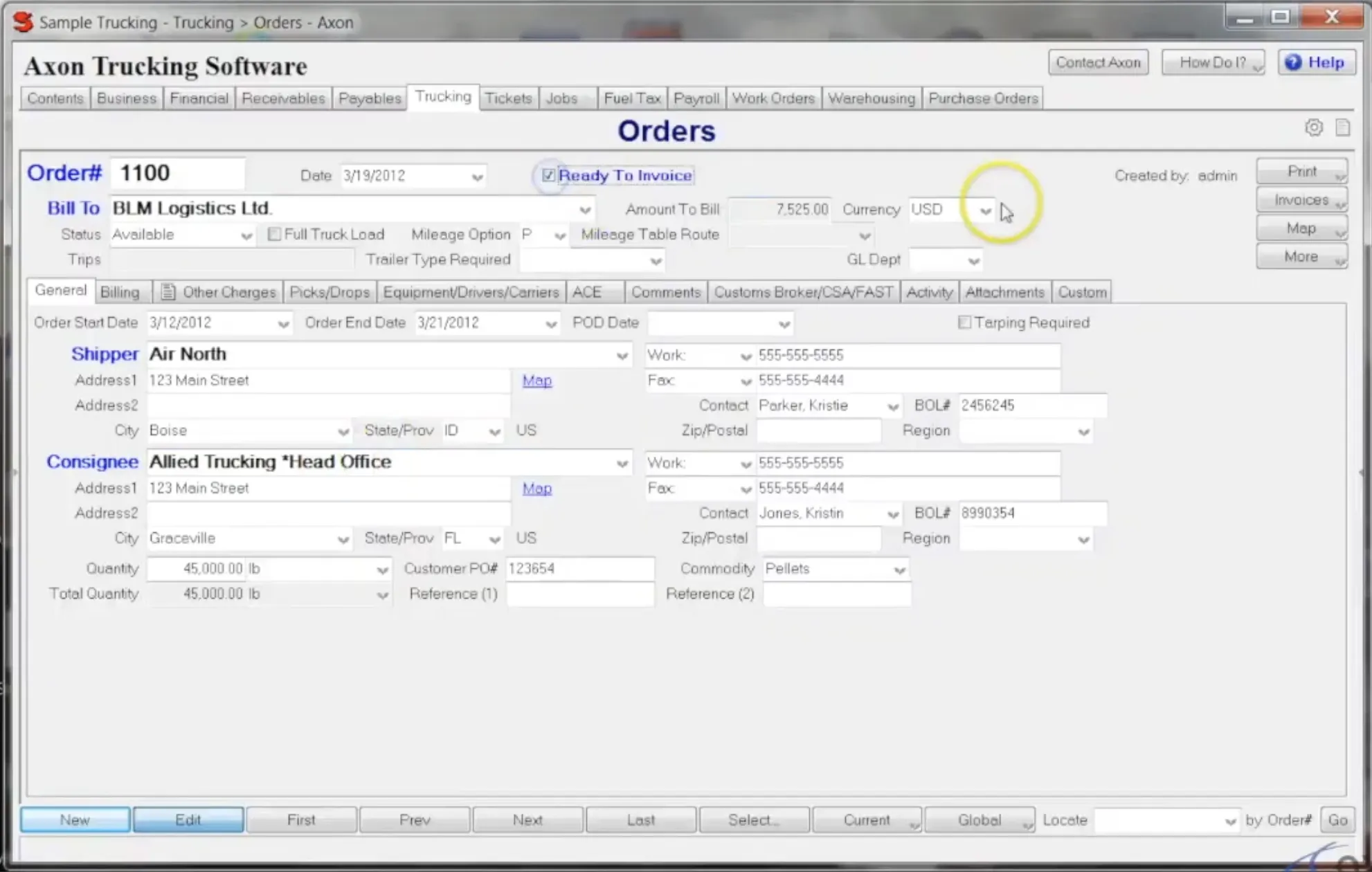Enable the Full Truck Load checkbox
This screenshot has height=872, width=1372.
(x=275, y=234)
